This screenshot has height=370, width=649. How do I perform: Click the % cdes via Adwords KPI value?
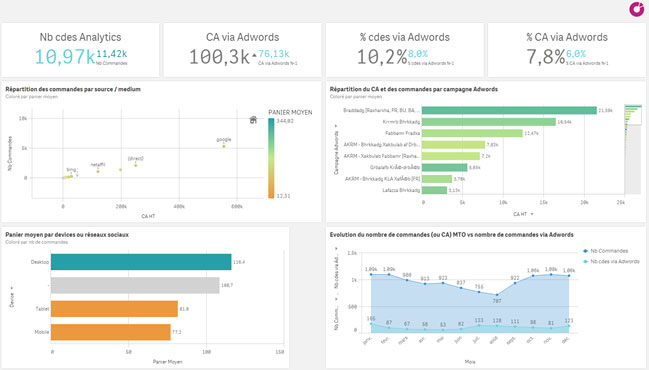click(x=382, y=57)
